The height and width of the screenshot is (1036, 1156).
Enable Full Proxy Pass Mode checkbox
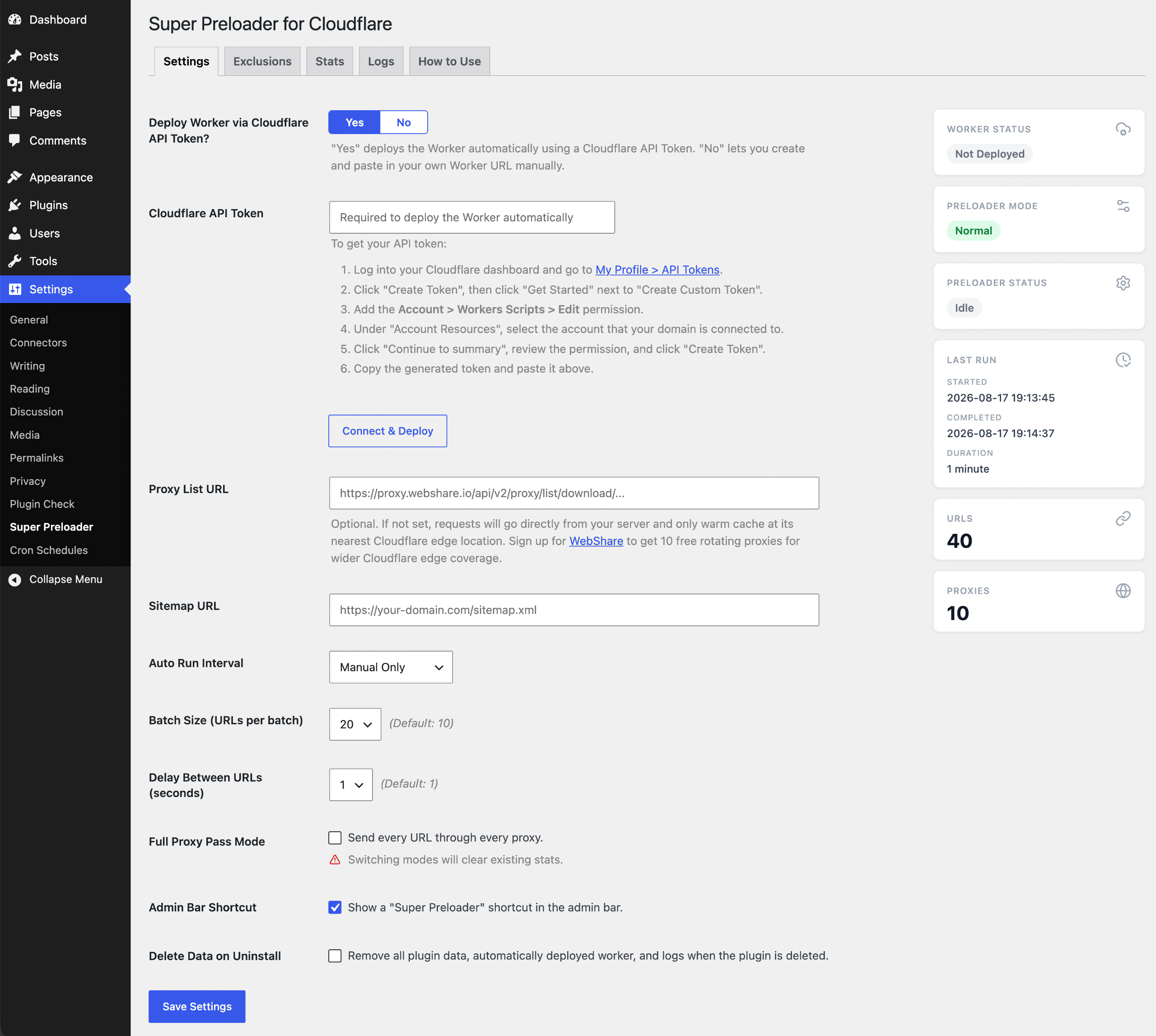coord(335,838)
